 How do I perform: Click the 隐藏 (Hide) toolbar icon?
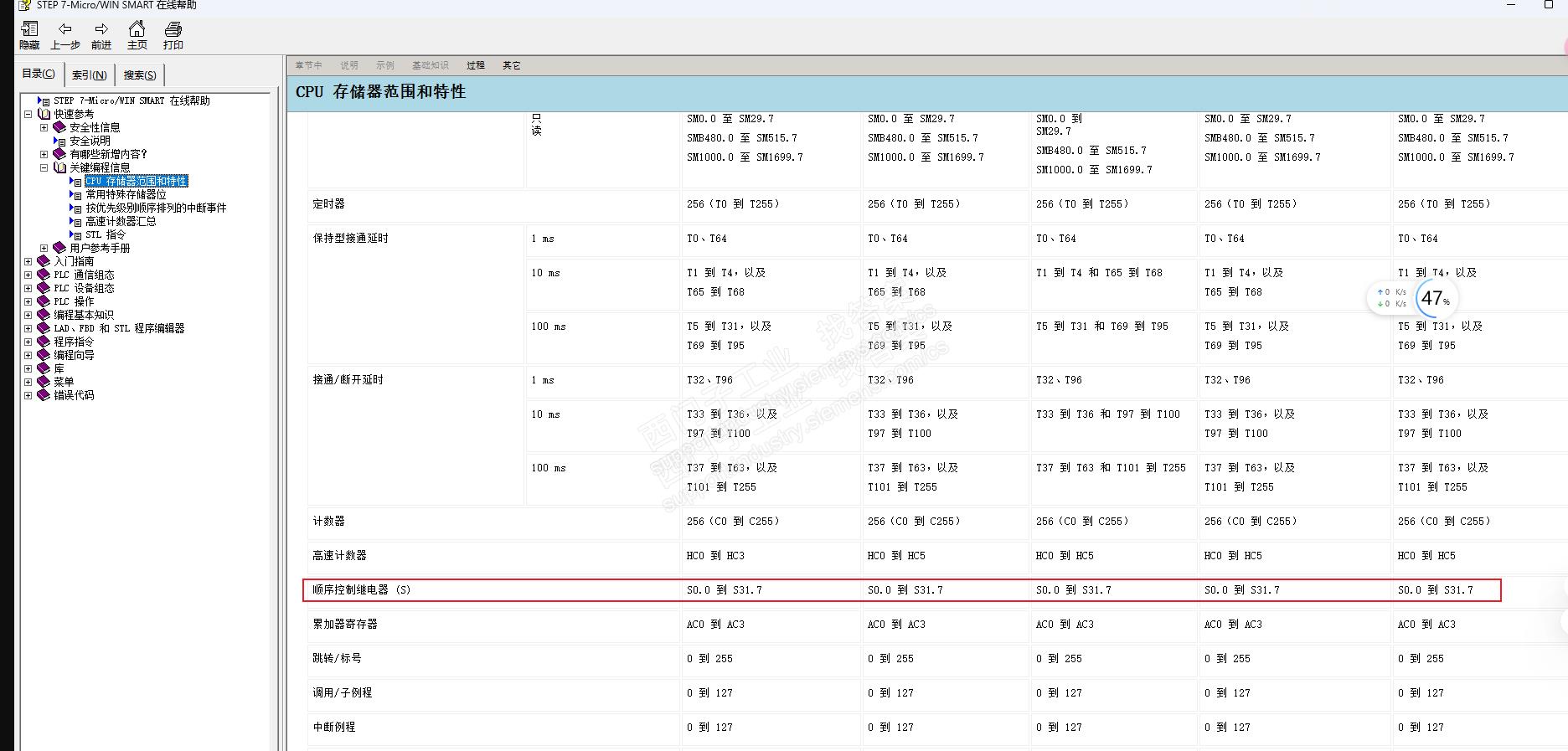tap(29, 29)
